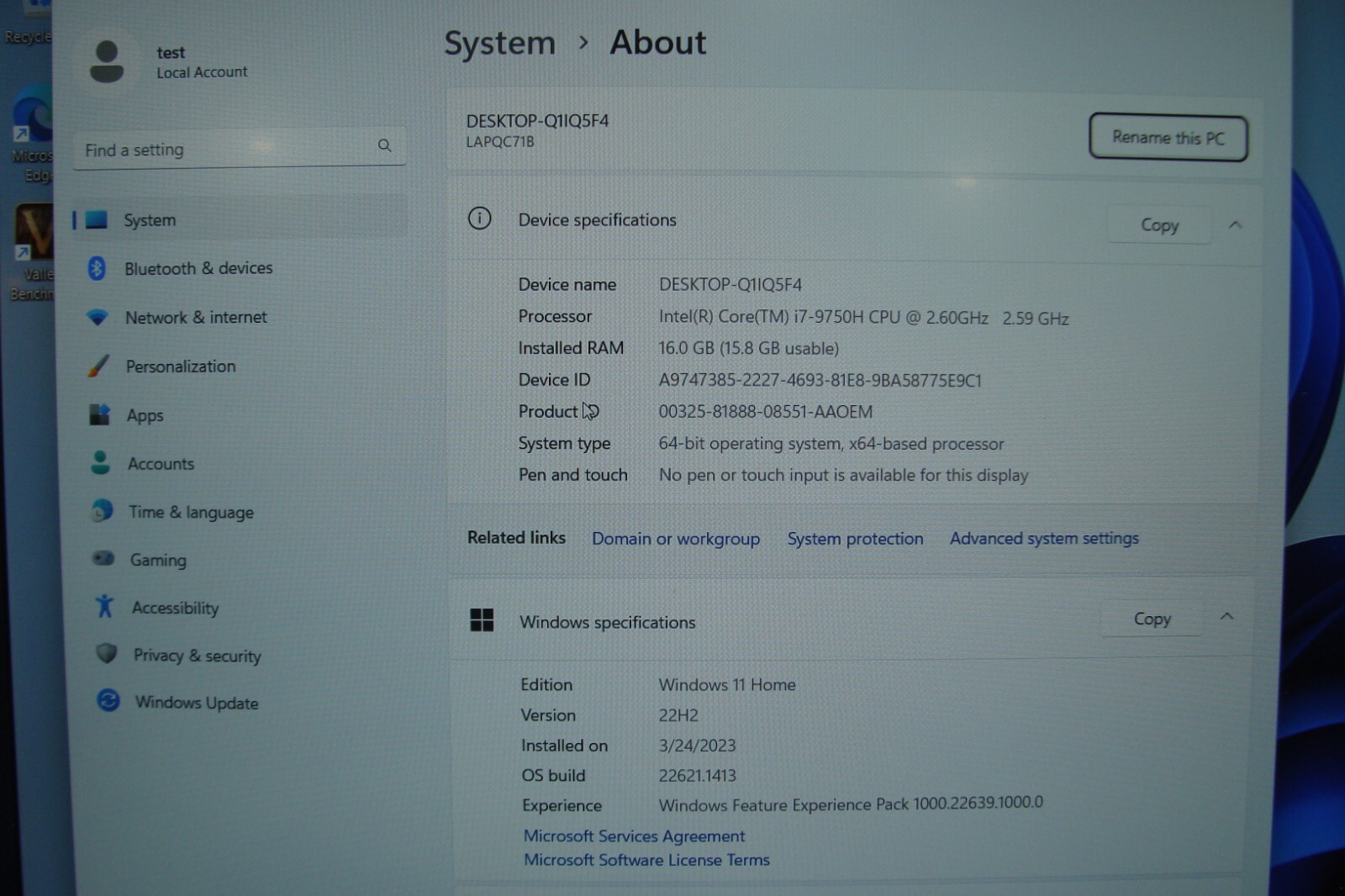Click the OS build value 22621.1413

(x=697, y=775)
